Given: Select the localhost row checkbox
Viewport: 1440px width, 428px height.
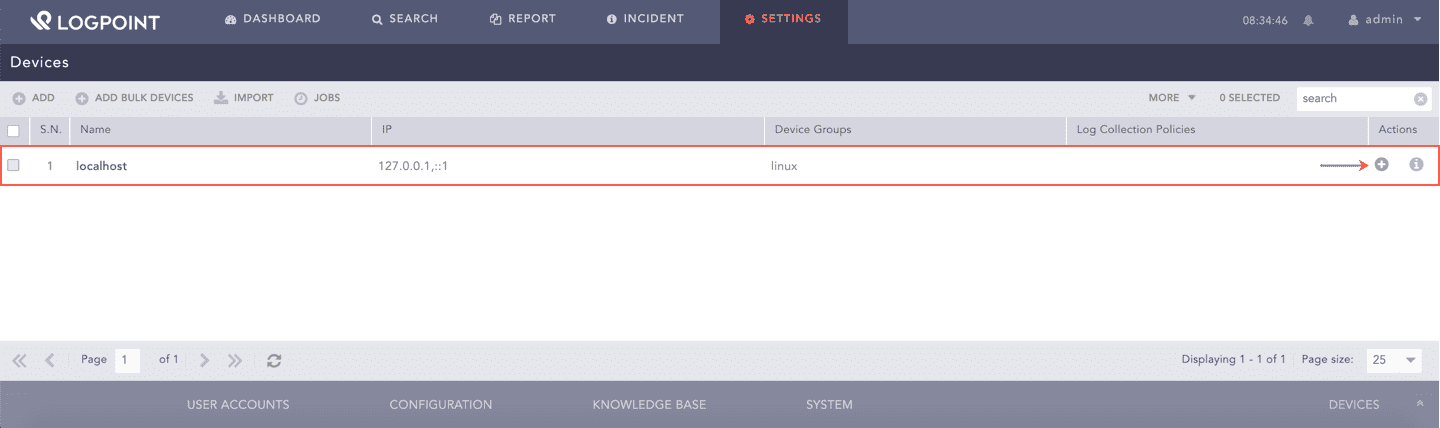Looking at the screenshot, I should coord(14,166).
